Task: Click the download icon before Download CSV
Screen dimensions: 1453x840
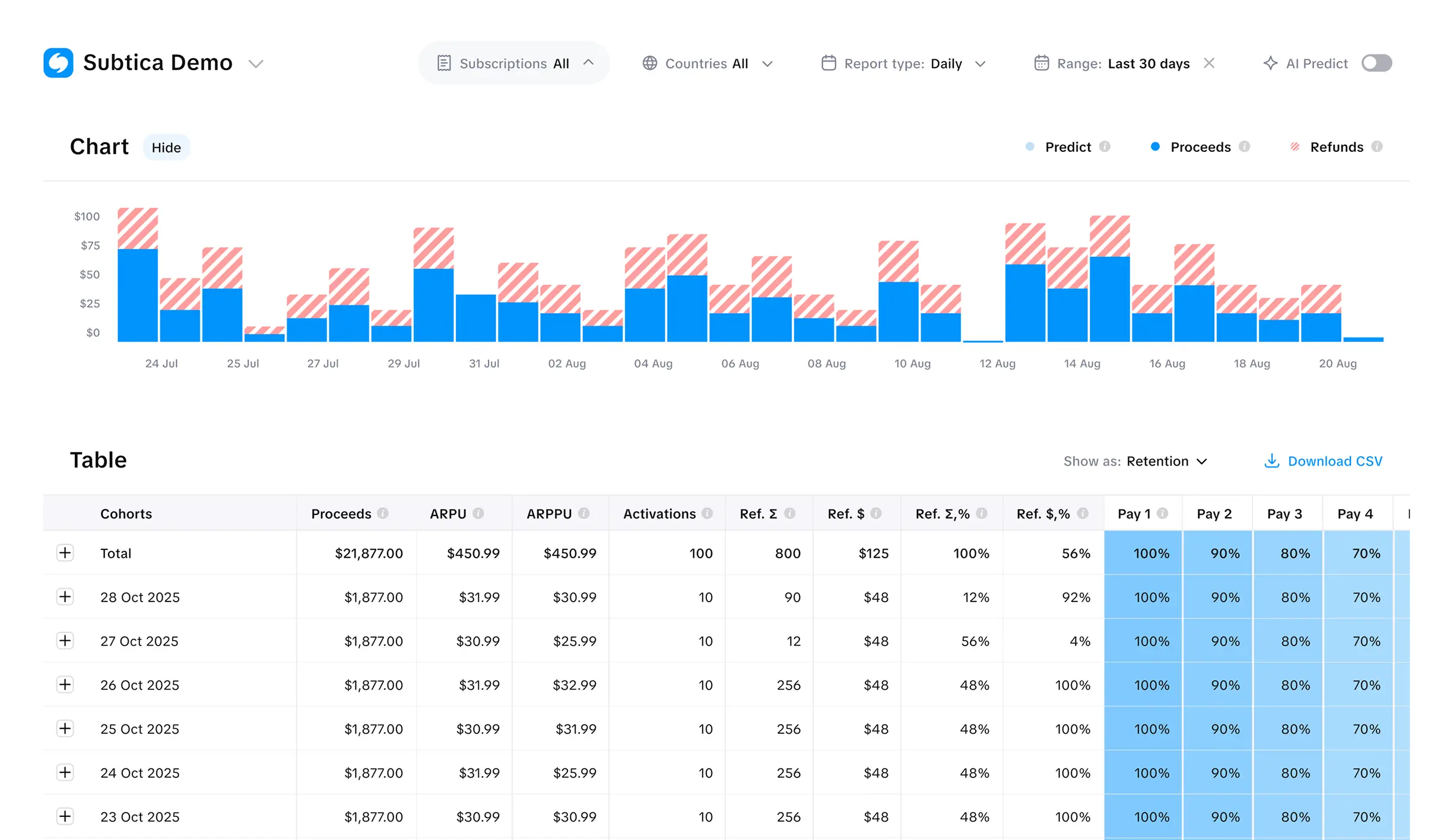Action: [x=1271, y=461]
